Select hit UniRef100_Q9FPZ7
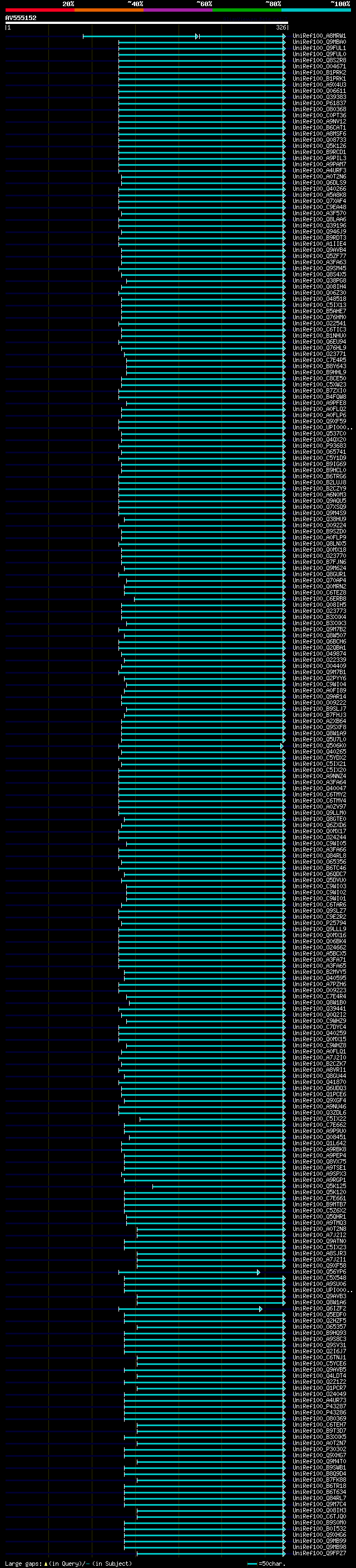The height and width of the screenshot is (1568, 356). [x=319, y=1554]
